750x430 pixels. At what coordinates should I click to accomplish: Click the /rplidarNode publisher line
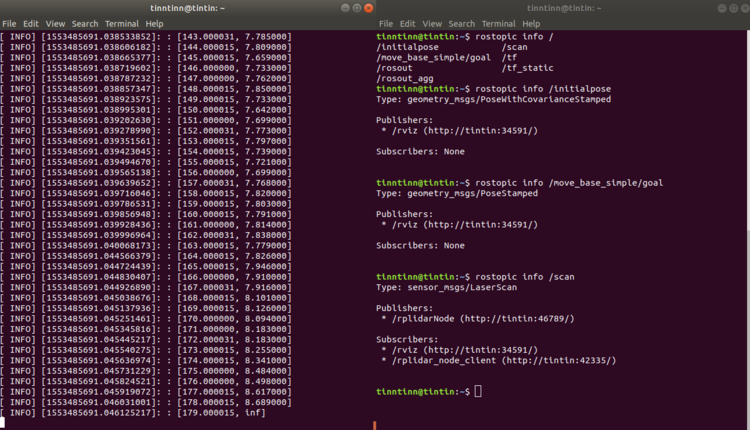point(478,319)
